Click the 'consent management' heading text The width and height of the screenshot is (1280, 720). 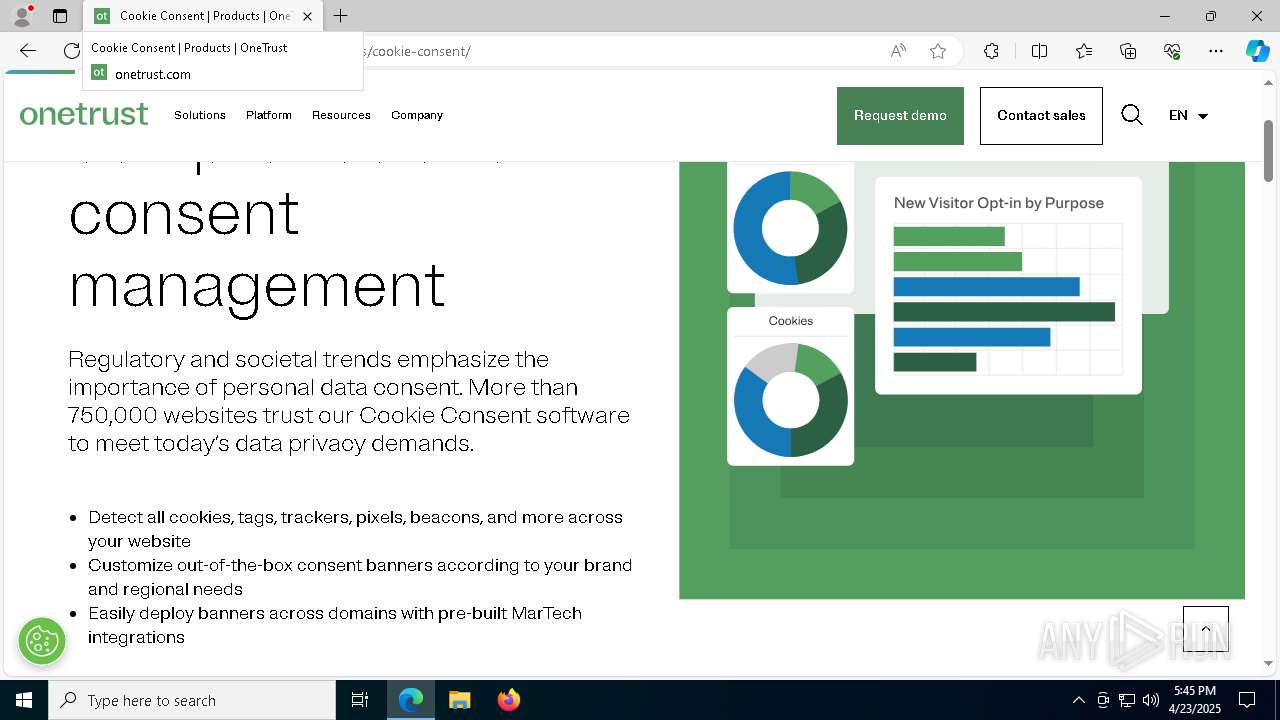pos(257,248)
